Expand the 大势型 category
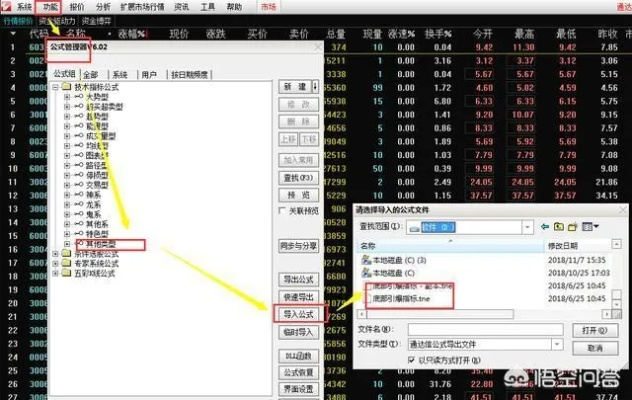This screenshot has width=632, height=400. [67, 97]
